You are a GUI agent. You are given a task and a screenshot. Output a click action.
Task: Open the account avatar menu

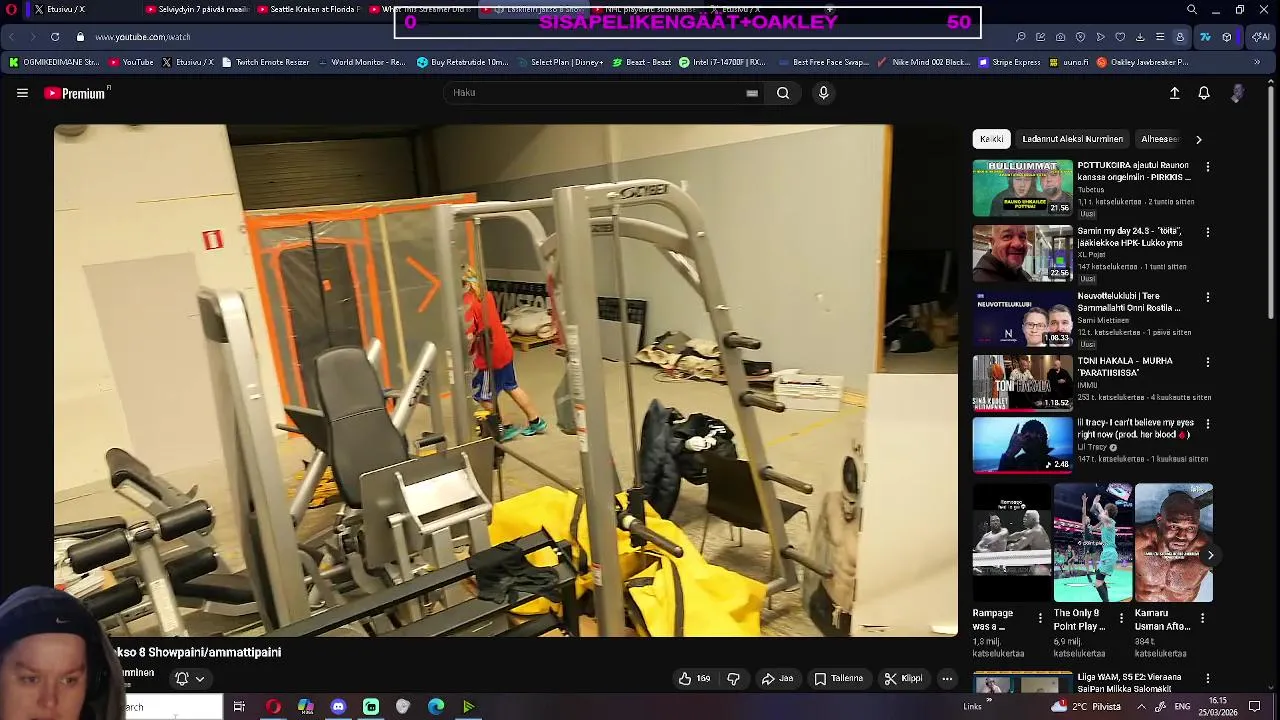pos(1237,93)
